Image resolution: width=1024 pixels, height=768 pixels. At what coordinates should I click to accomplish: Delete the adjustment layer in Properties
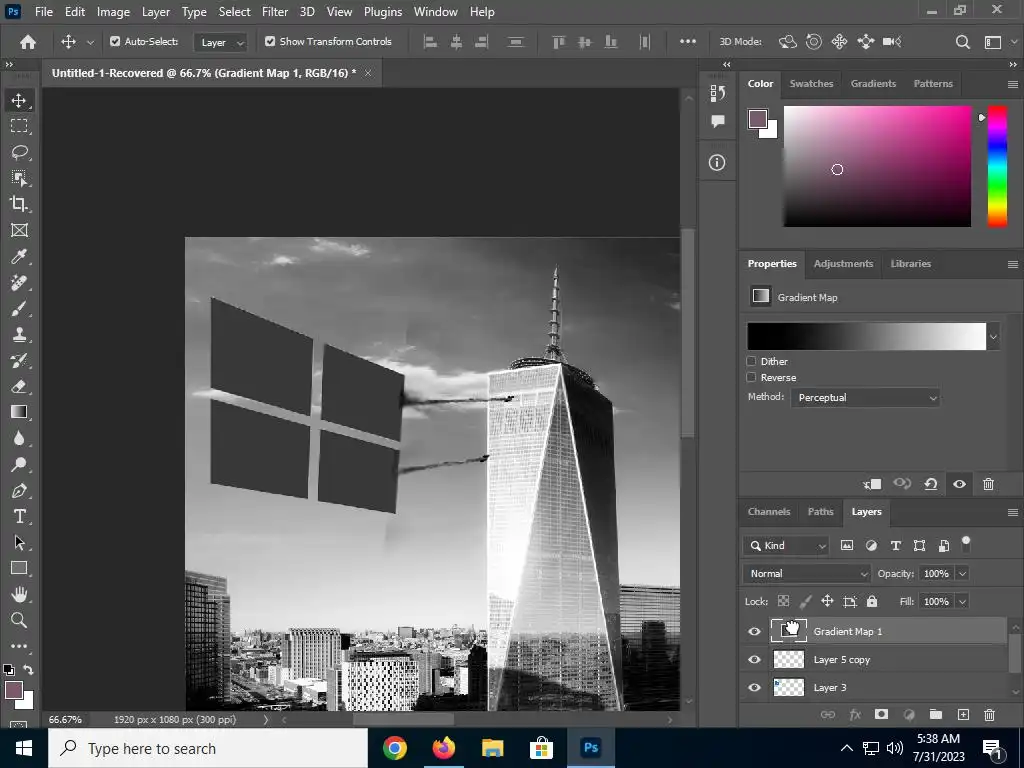coord(988,484)
